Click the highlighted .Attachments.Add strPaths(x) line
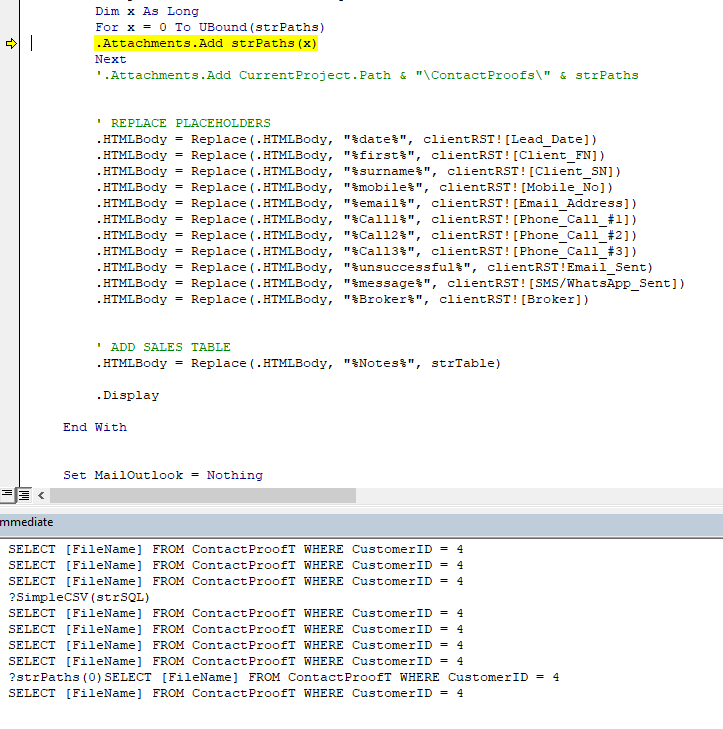Screen dimensions: 723x729 (x=206, y=44)
